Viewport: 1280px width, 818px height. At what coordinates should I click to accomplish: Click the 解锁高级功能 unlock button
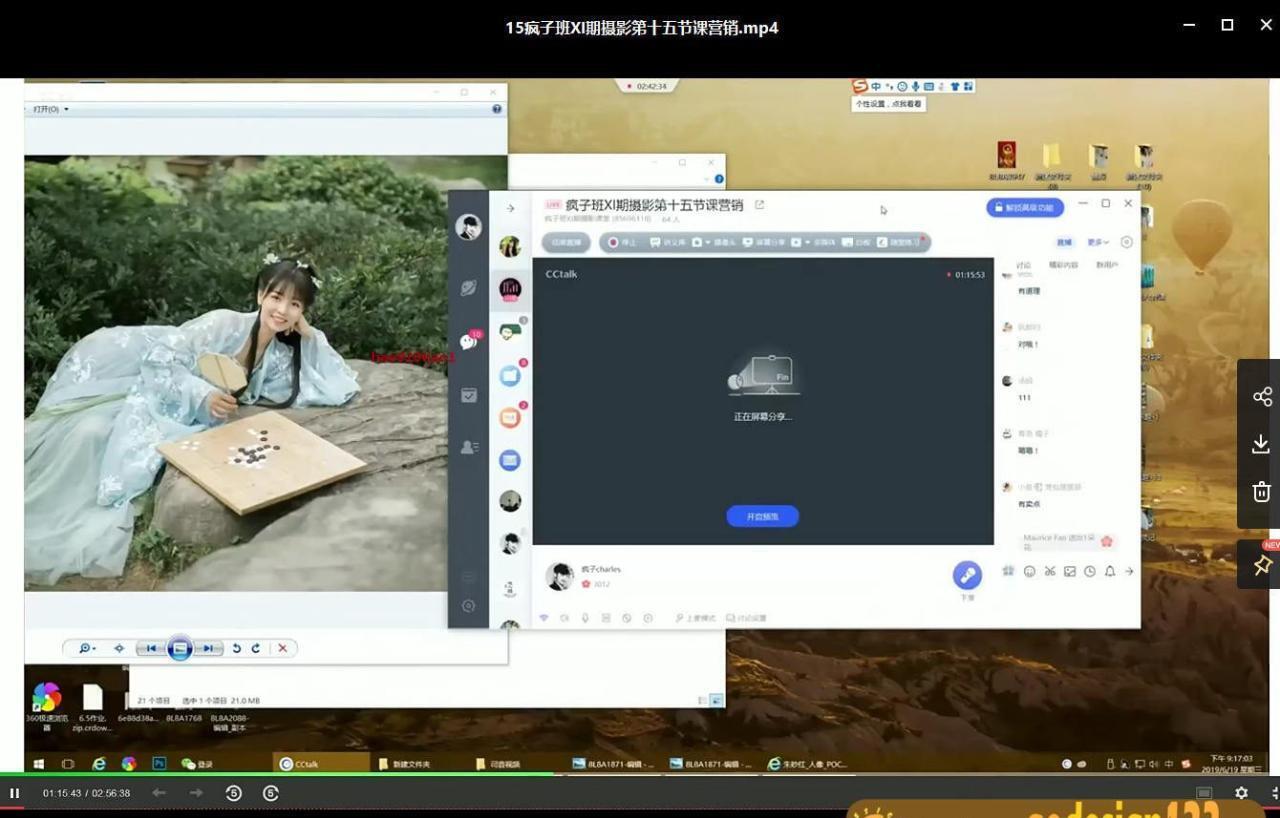pyautogui.click(x=1026, y=206)
